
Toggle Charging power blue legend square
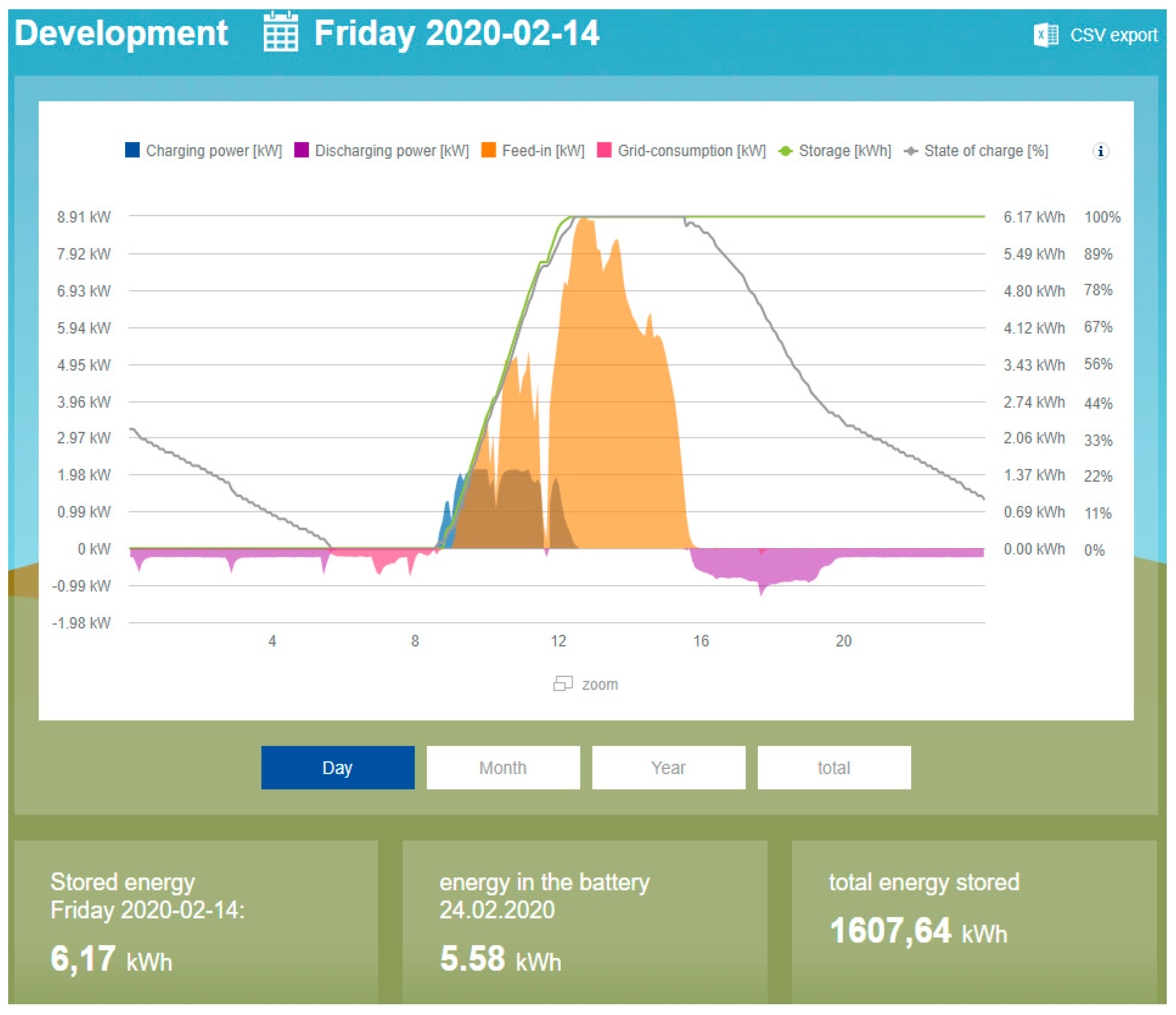pyautogui.click(x=132, y=150)
